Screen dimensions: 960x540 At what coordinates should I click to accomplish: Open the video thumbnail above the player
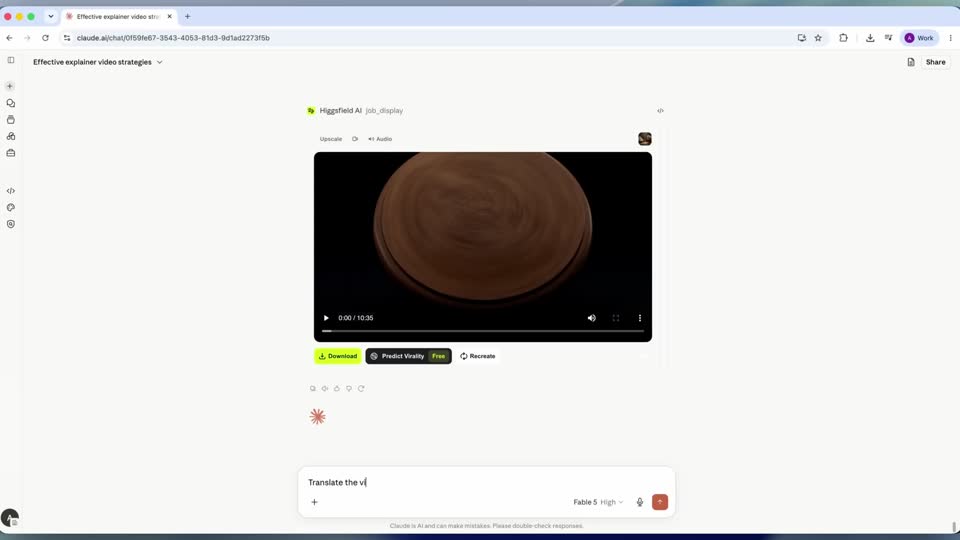tap(645, 139)
